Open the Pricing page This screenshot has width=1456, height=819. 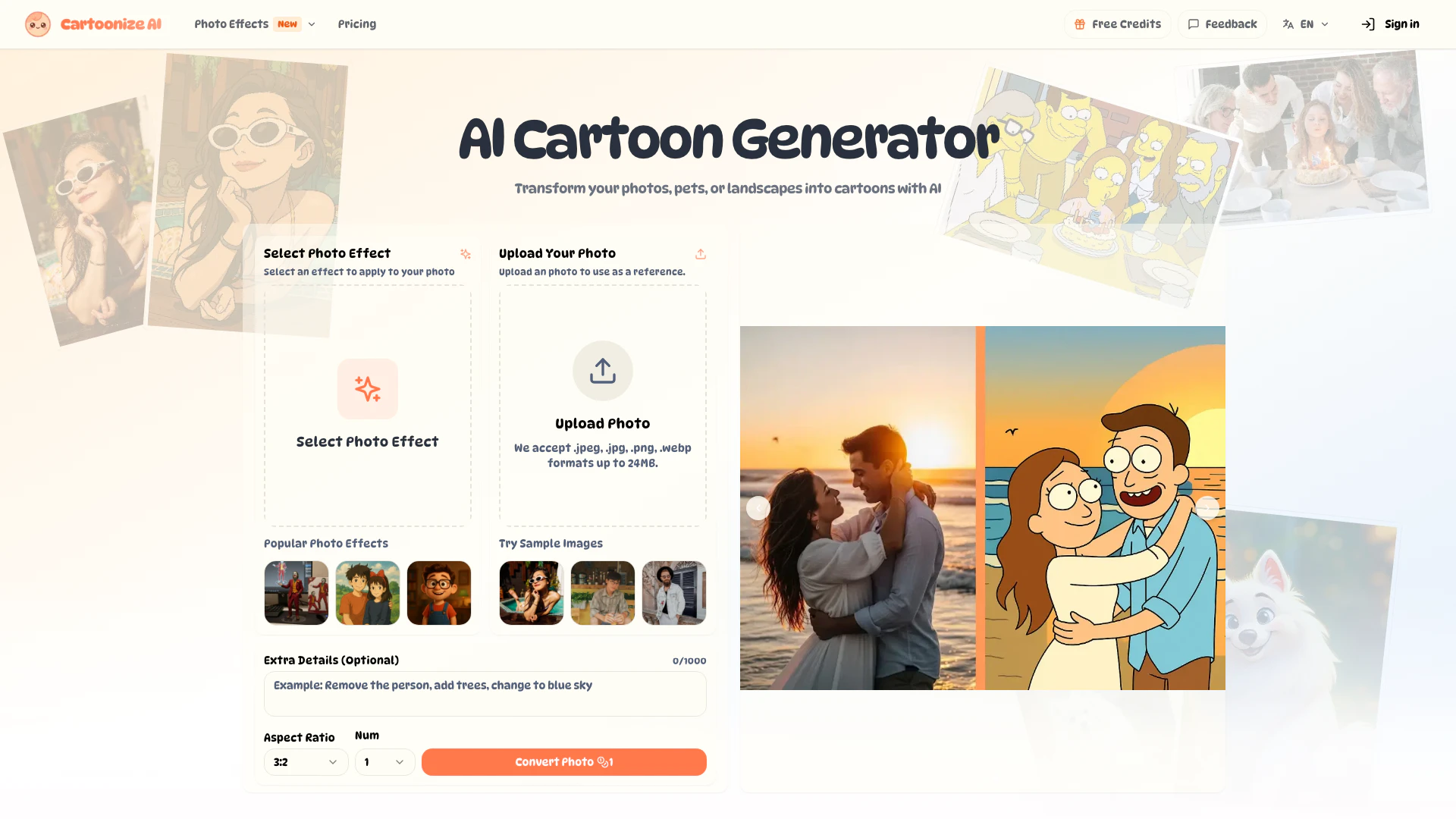pyautogui.click(x=357, y=24)
